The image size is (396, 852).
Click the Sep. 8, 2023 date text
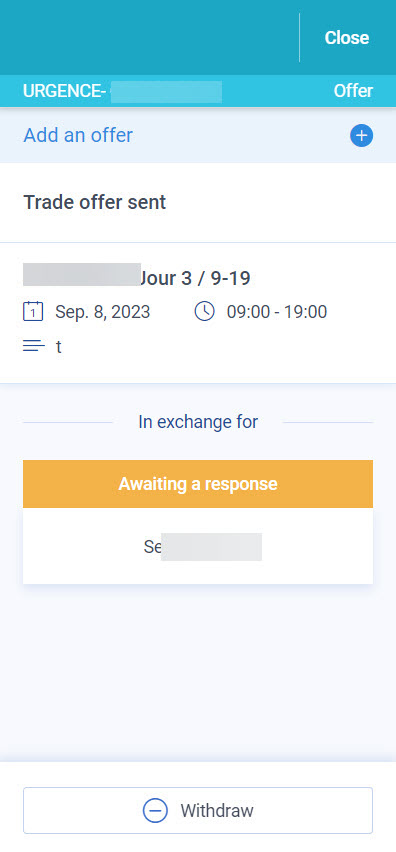pos(103,312)
